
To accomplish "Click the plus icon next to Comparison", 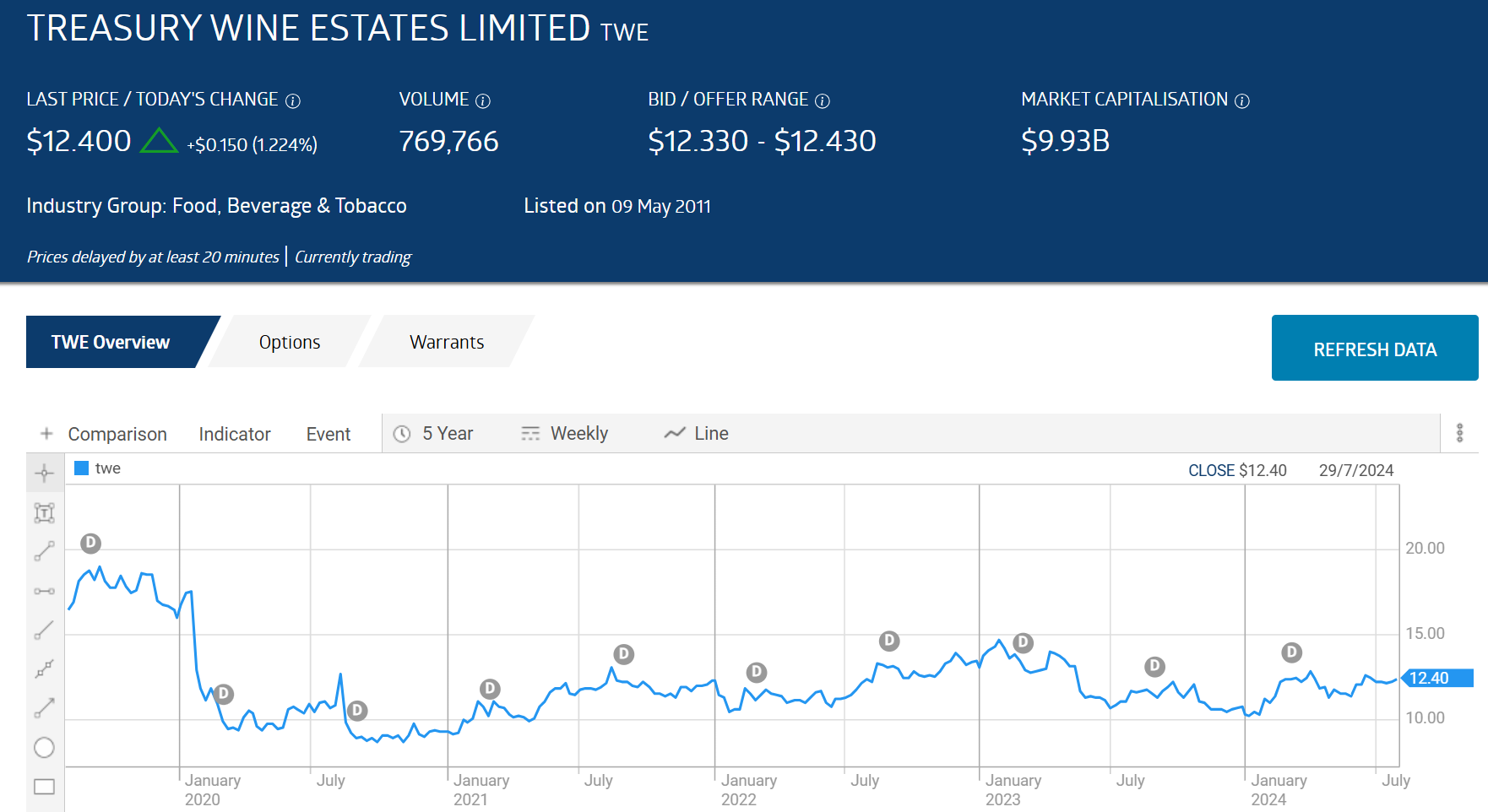I will [x=47, y=434].
